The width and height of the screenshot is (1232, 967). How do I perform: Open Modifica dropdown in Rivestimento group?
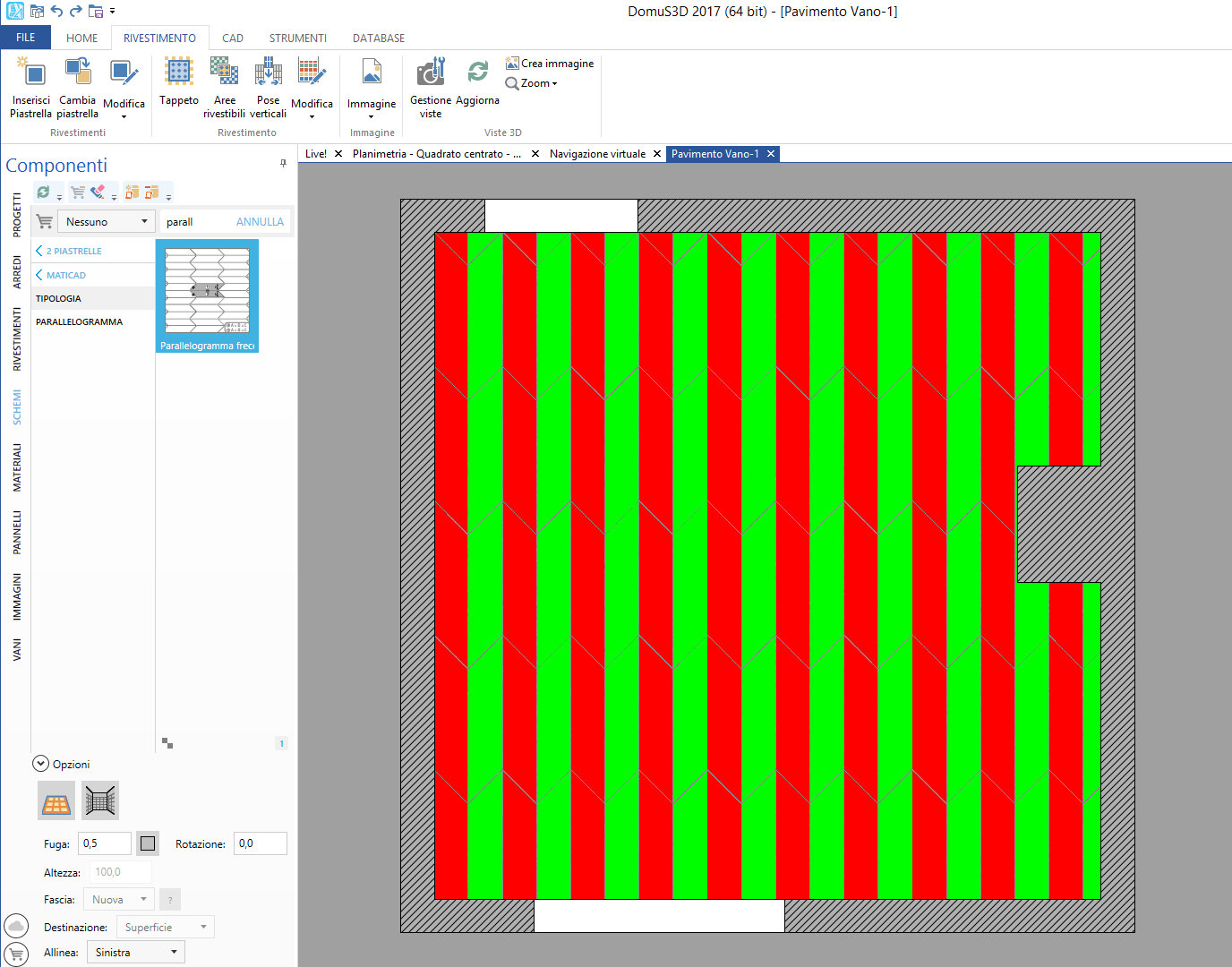point(312,88)
